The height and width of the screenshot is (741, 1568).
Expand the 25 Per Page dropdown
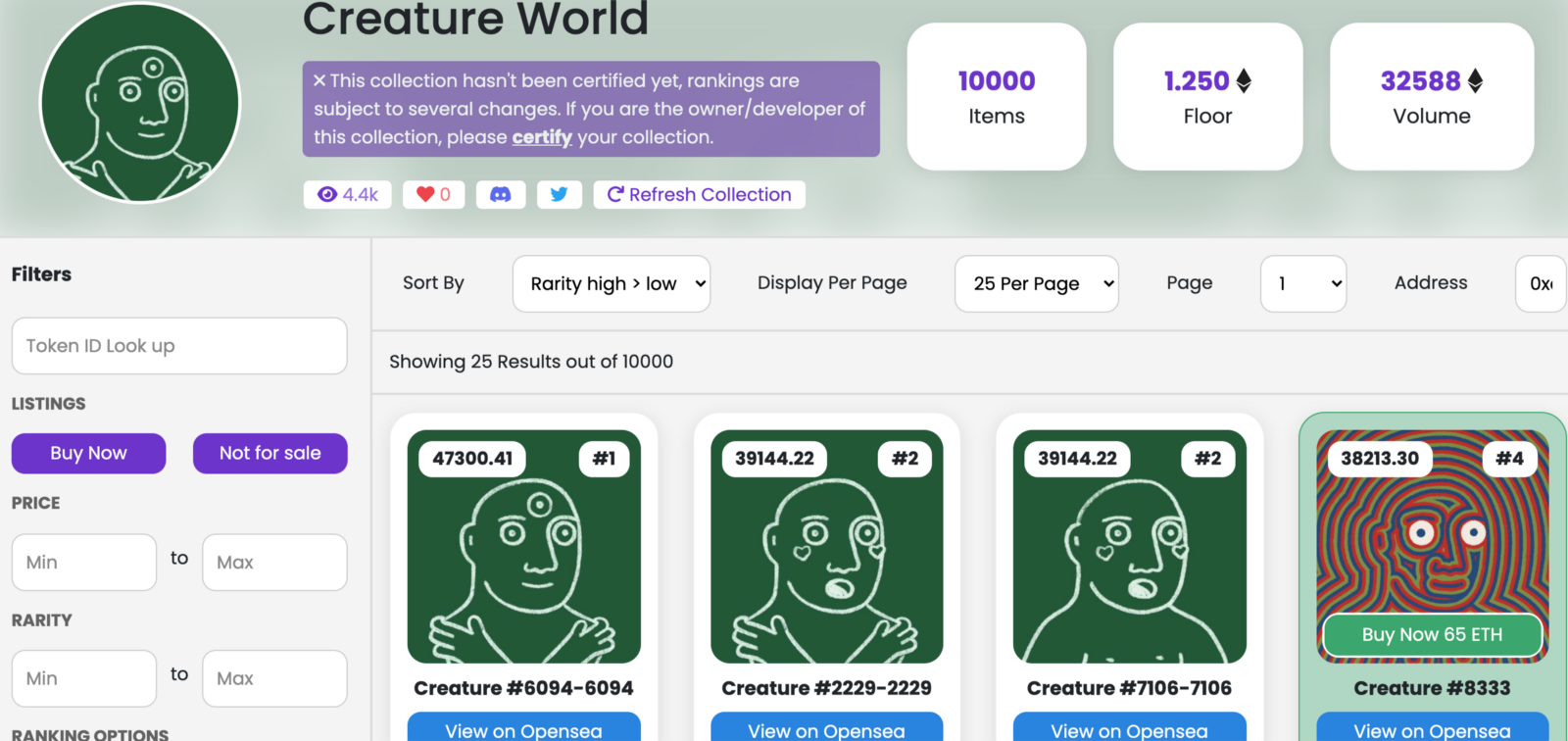[1037, 283]
